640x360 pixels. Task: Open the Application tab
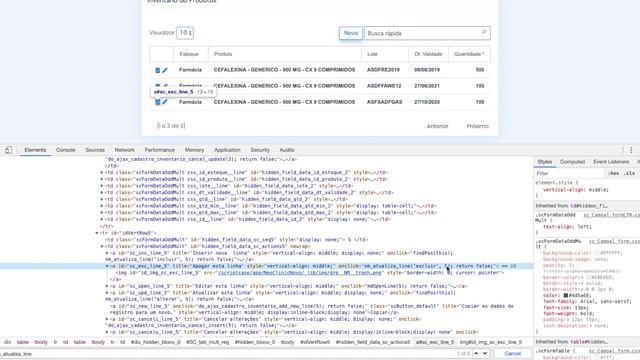pos(227,150)
